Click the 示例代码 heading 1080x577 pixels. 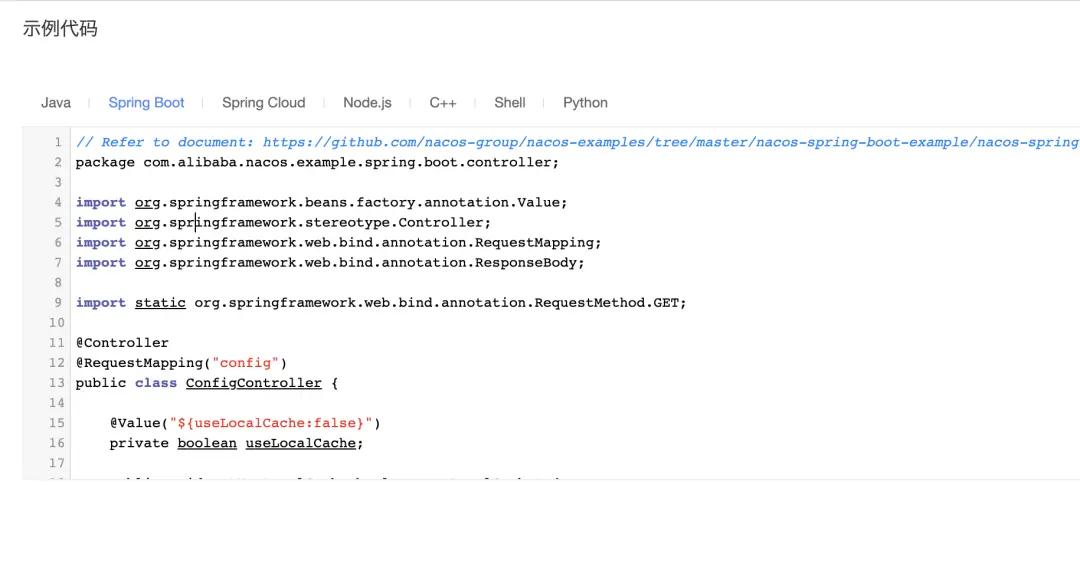tap(60, 29)
